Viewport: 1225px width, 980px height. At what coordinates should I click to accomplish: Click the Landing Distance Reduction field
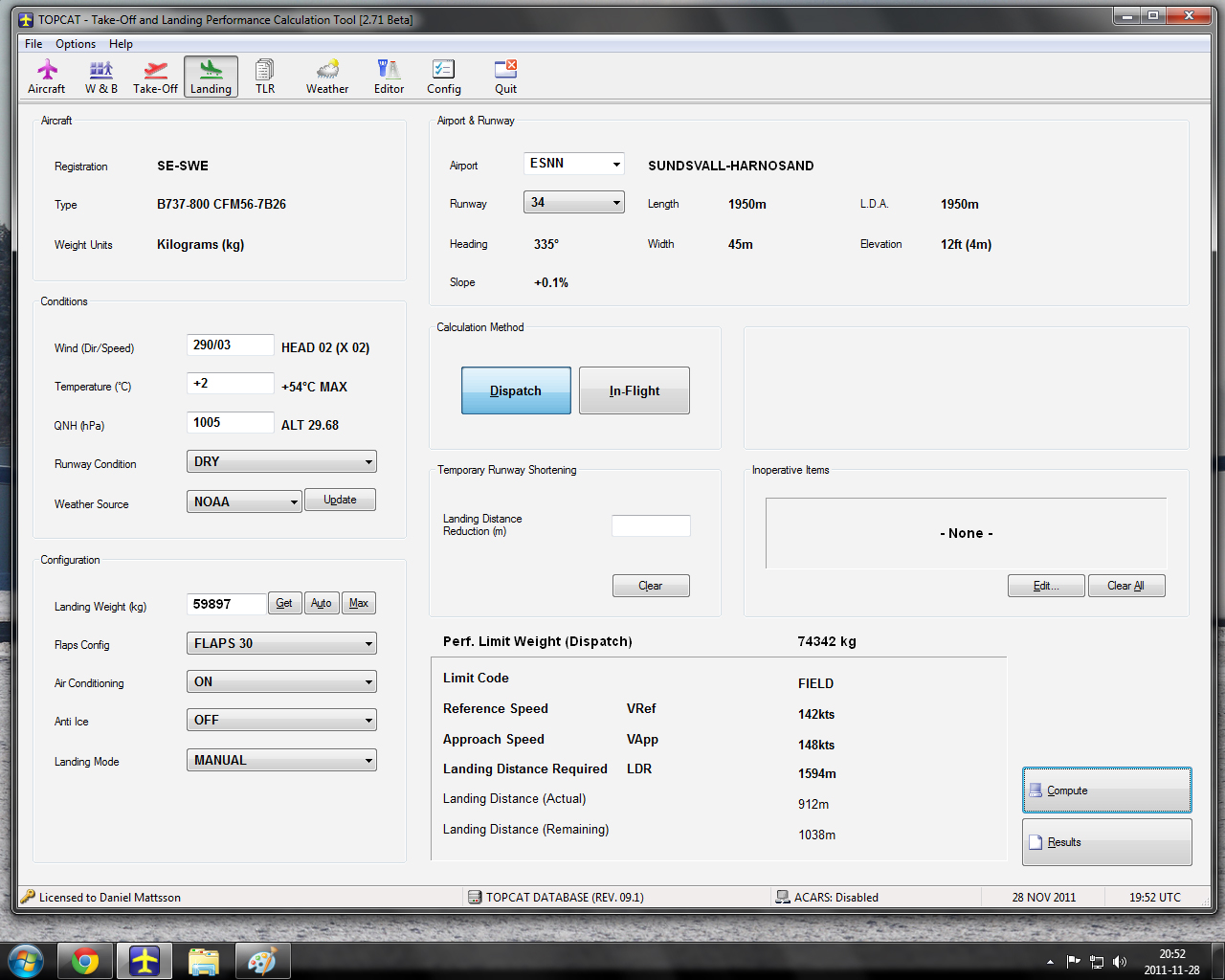(651, 525)
